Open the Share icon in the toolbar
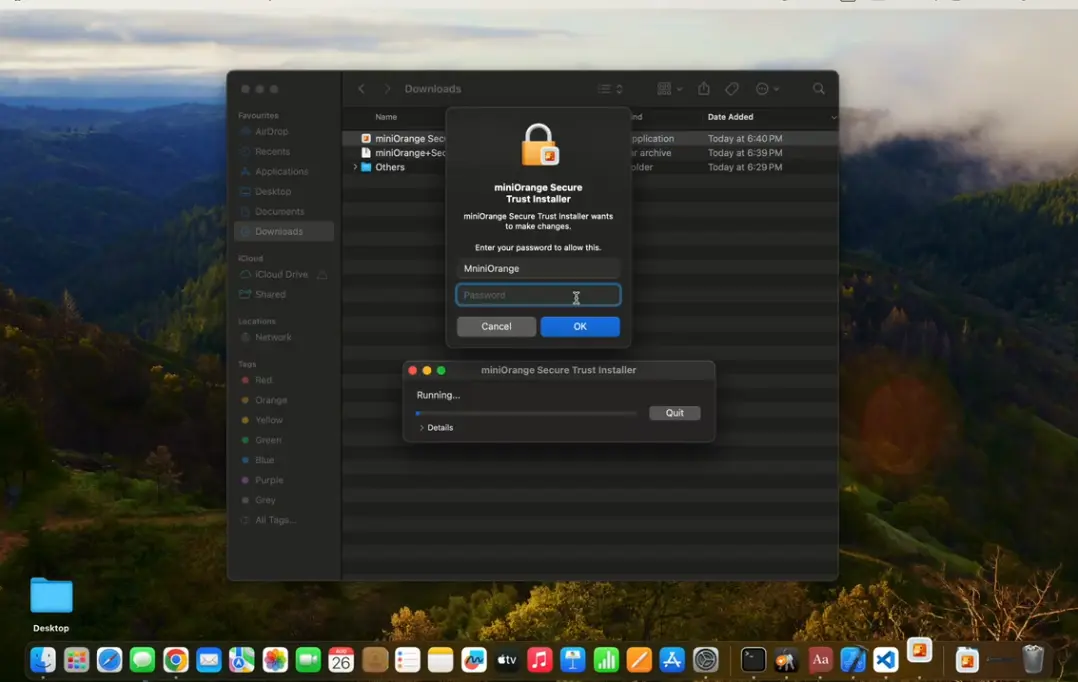The width and height of the screenshot is (1078, 682). pos(703,88)
